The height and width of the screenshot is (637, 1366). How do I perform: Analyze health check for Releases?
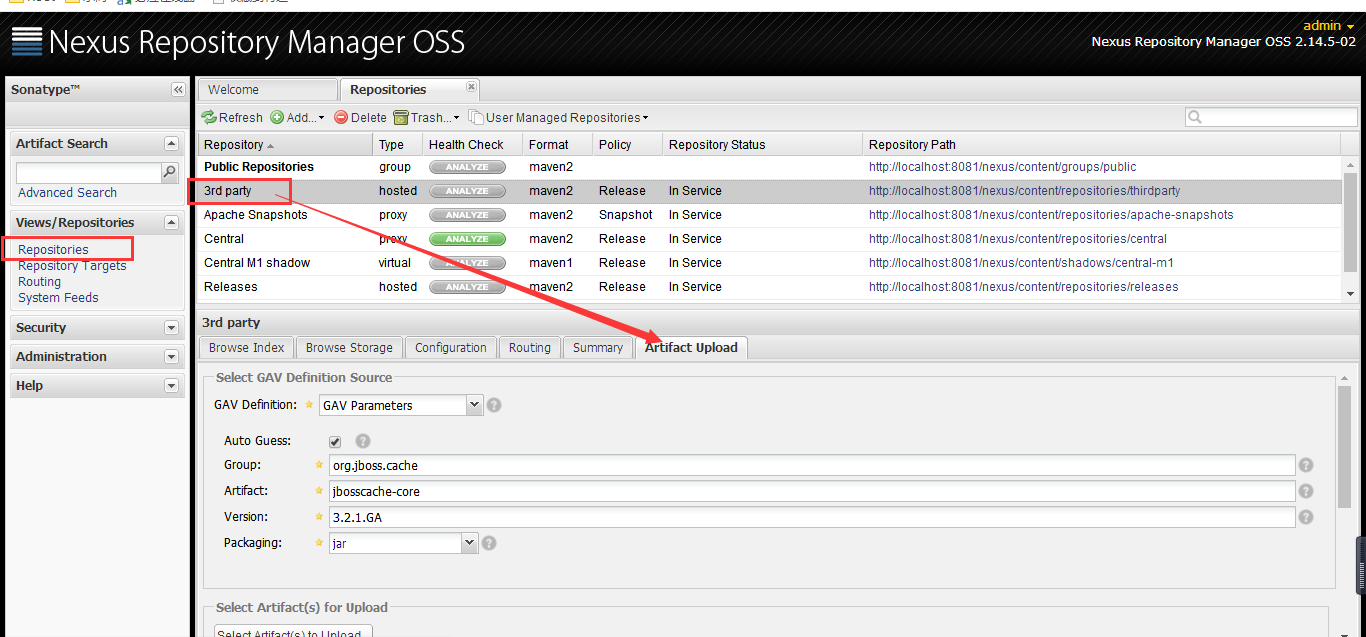click(467, 287)
